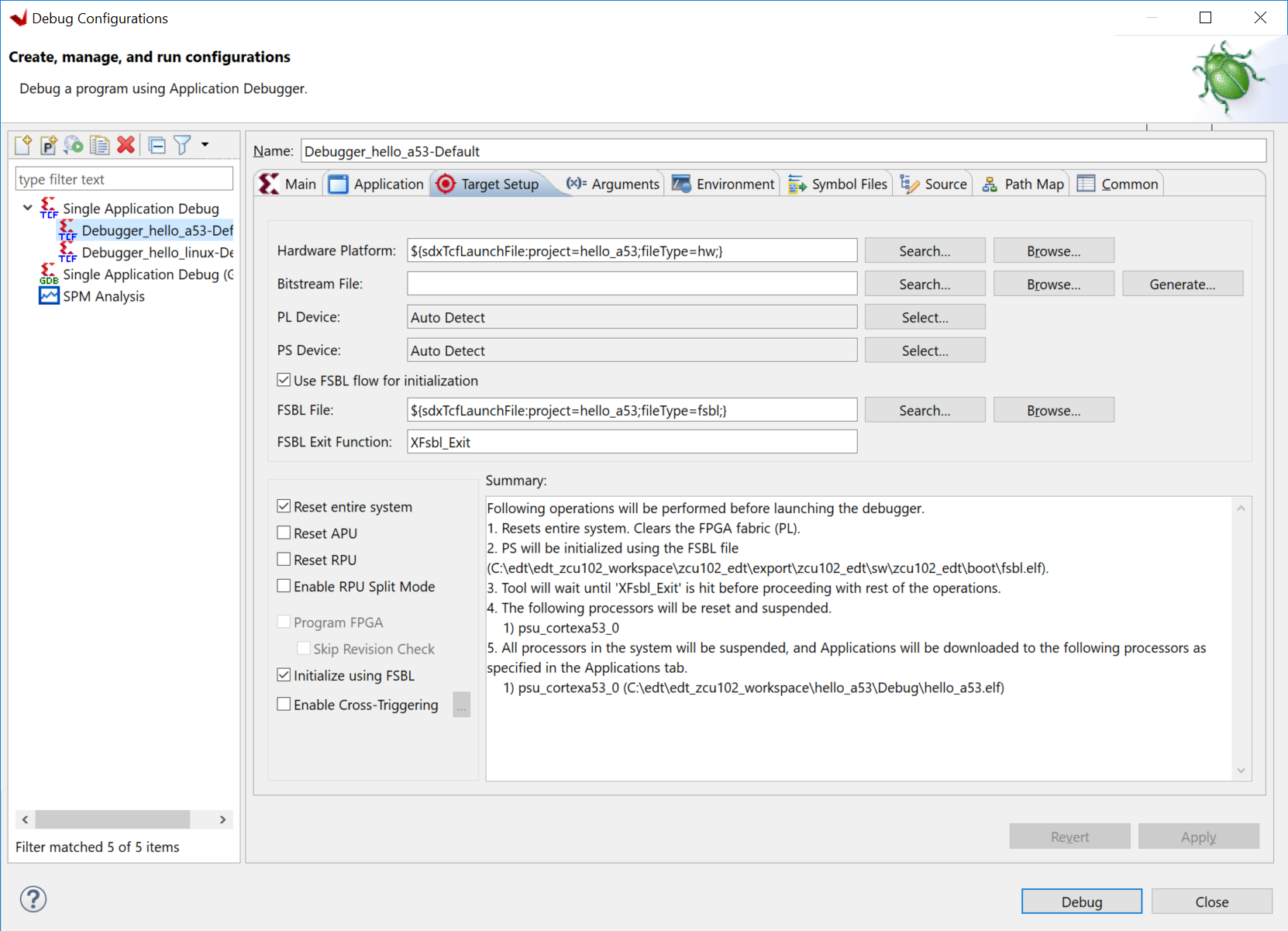1288x931 pixels.
Task: Open the Target Setup tab
Action: (488, 184)
